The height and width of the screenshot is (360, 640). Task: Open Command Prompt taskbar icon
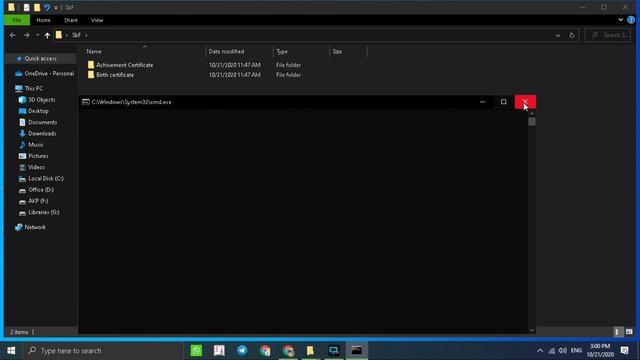pyautogui.click(x=356, y=351)
